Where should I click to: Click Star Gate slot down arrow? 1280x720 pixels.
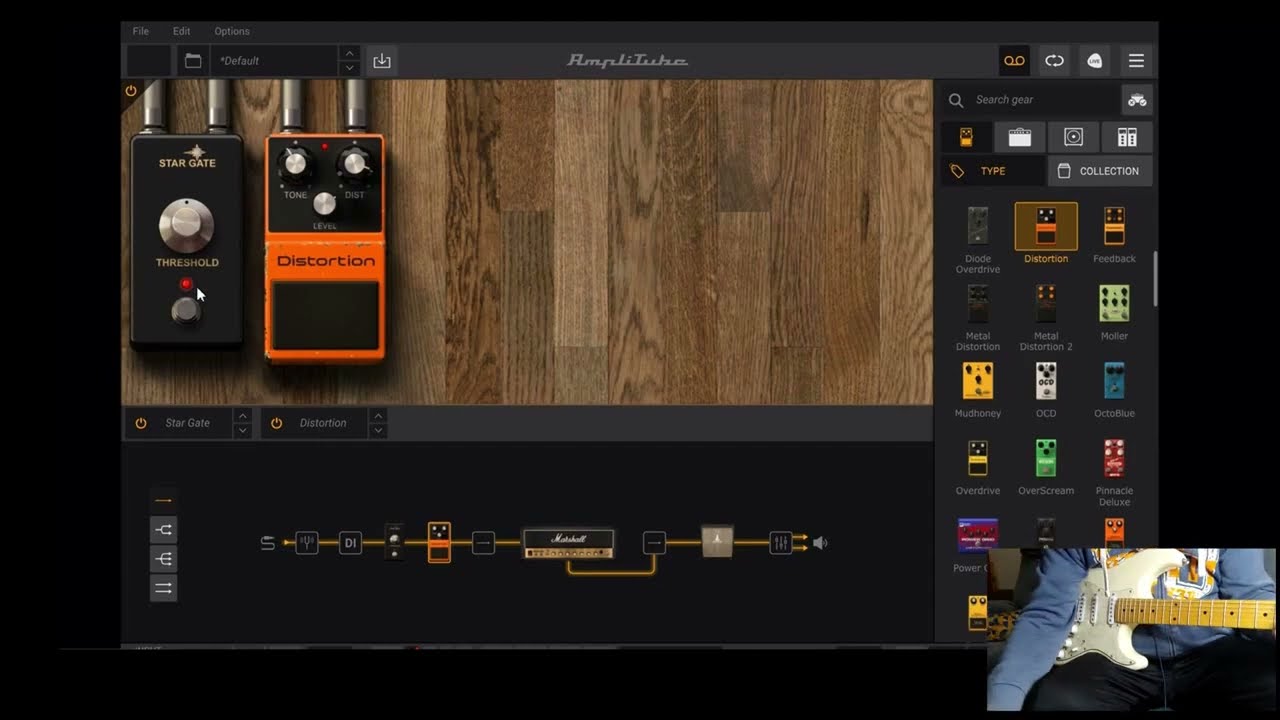(x=242, y=431)
